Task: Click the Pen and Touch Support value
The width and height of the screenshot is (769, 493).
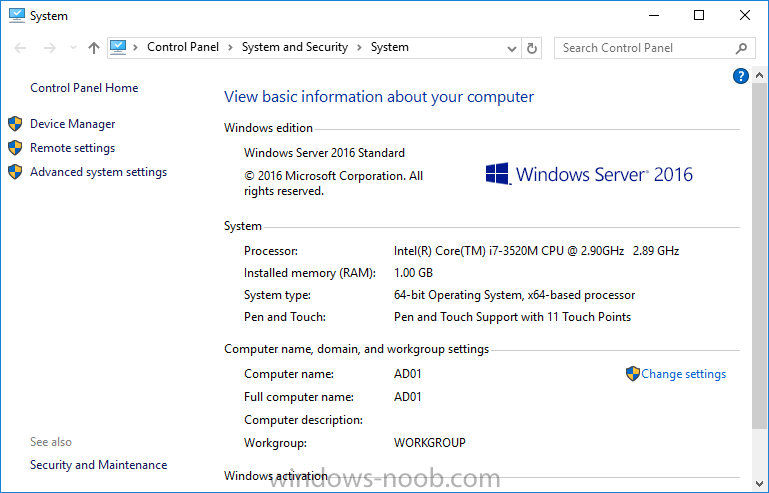Action: 513,317
